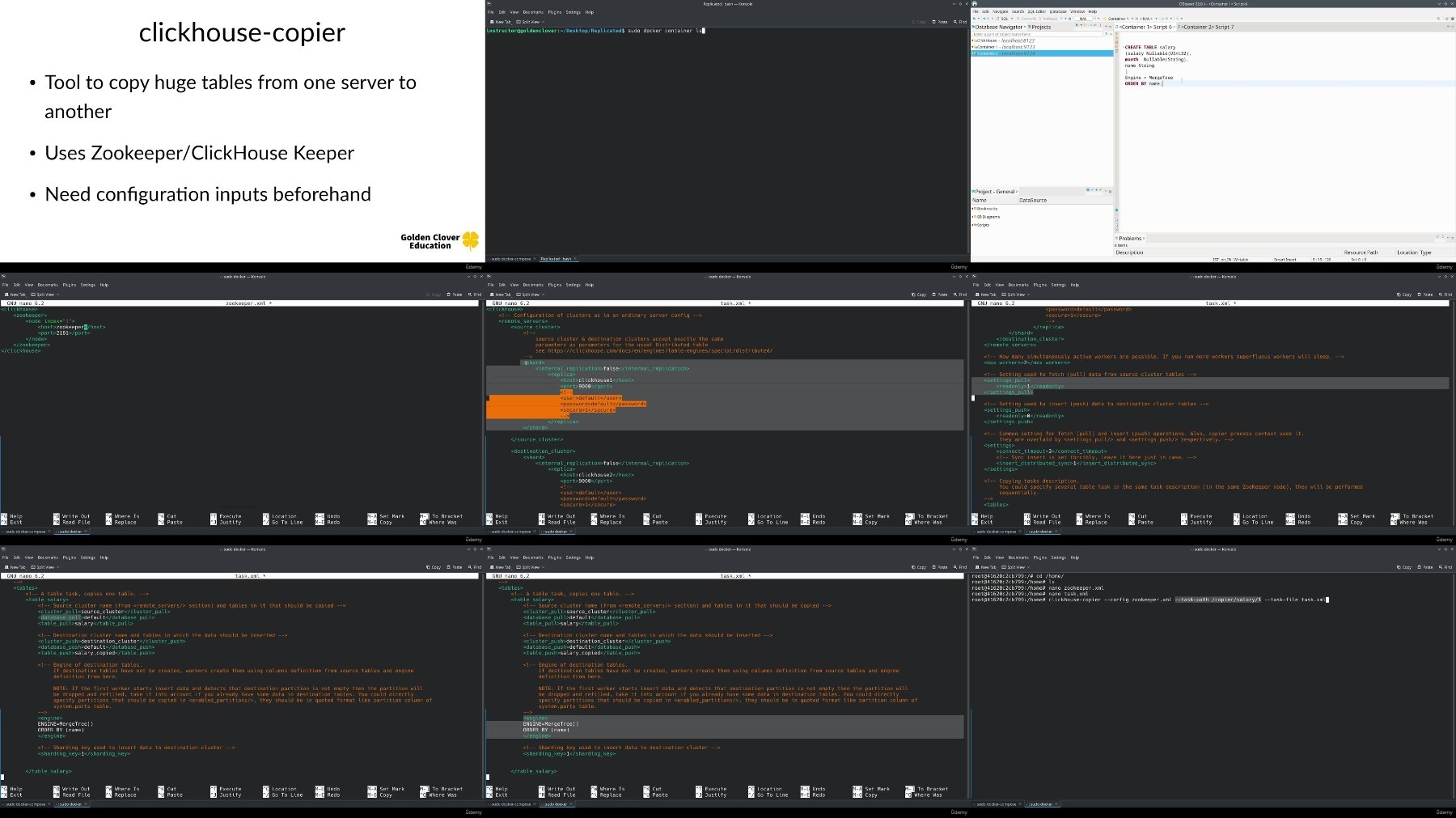
Task: Select highlighted Container 2 connection in navigator
Action: coord(1042,53)
